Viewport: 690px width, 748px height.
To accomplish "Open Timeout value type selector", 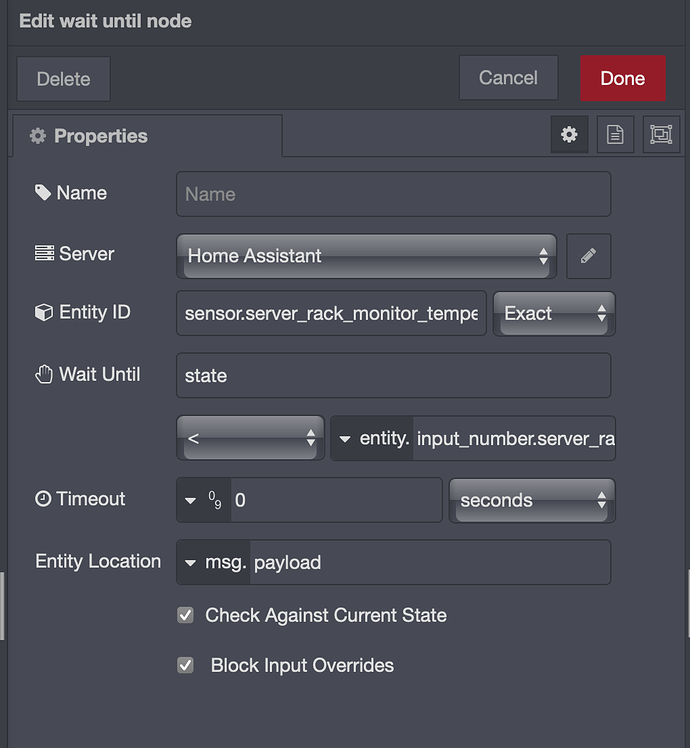I will [204, 500].
